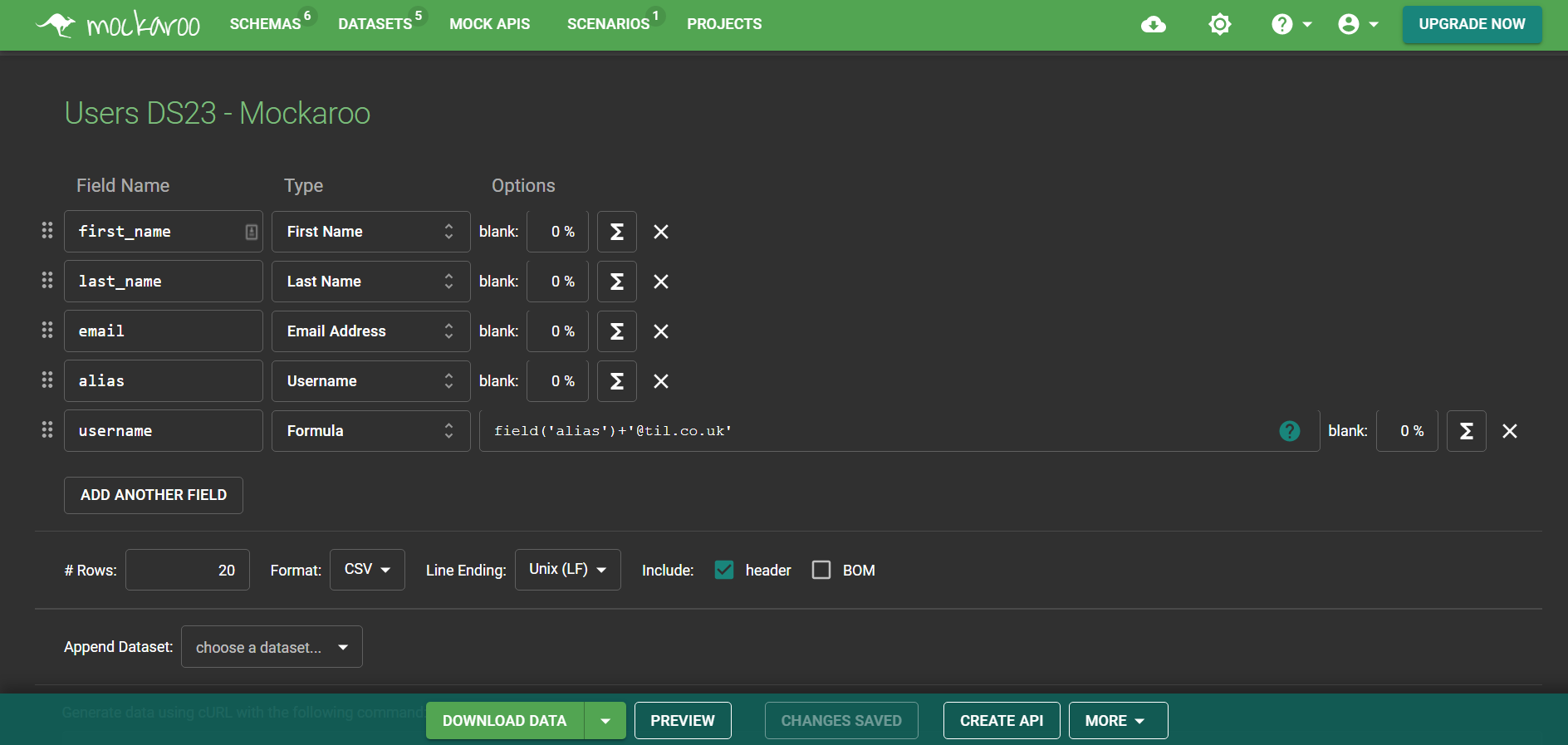Delete the email field row

(661, 331)
